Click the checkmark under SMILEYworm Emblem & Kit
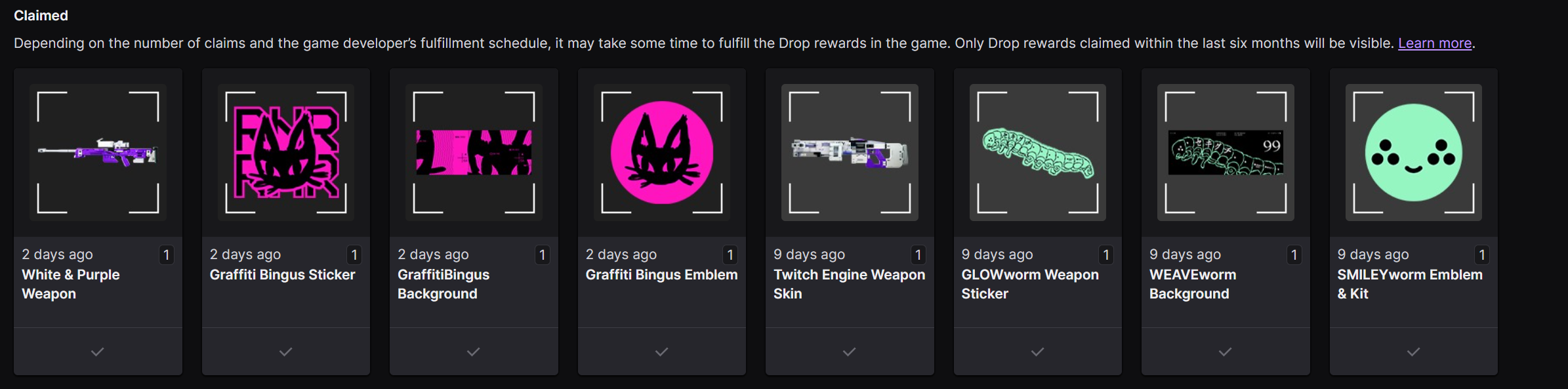Viewport: 1568px width, 389px height. (x=1414, y=352)
